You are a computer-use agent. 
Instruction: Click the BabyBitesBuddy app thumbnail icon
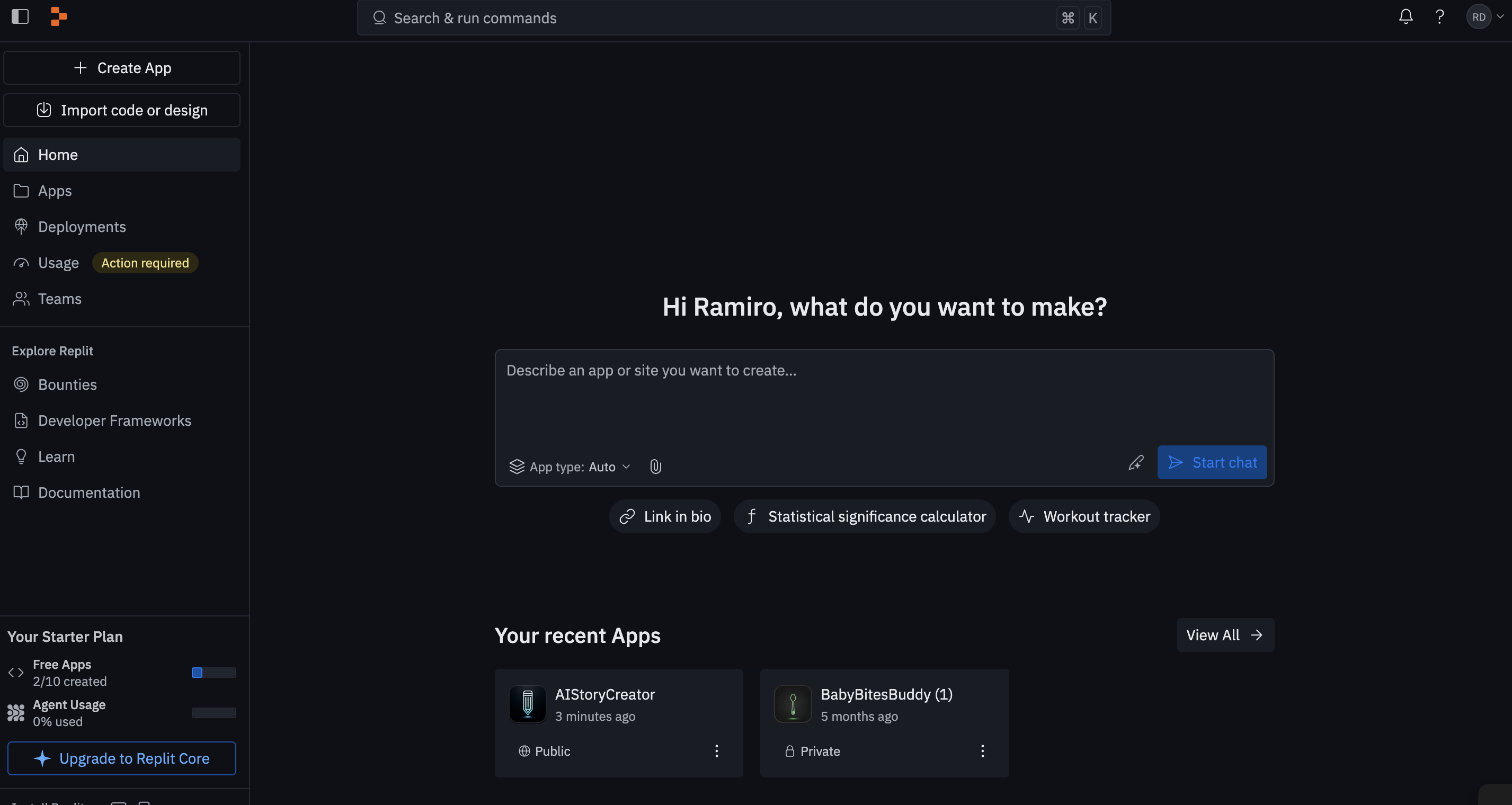793,703
